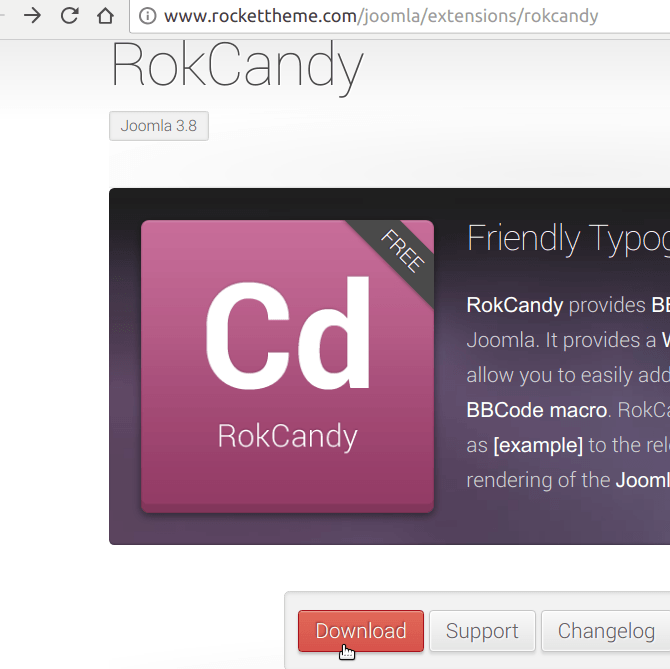The image size is (670, 669).
Task: Click the red Download button
Action: [x=361, y=631]
